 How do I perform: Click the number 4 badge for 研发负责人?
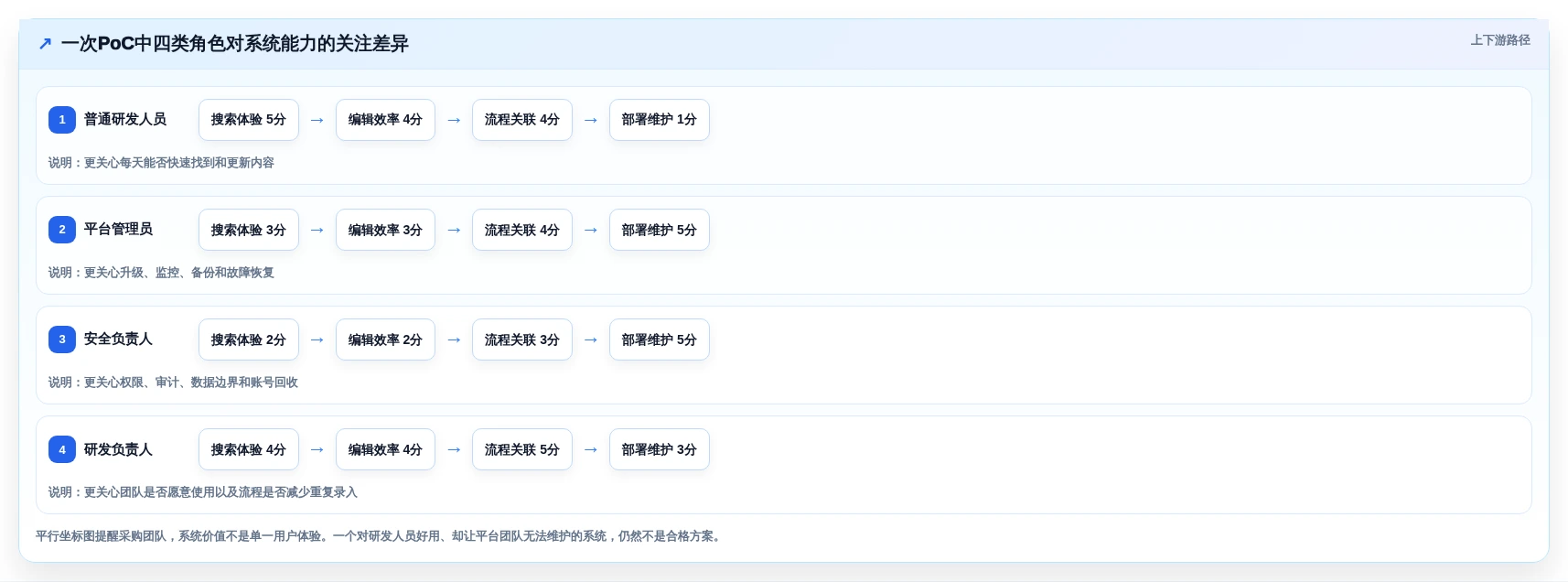click(62, 449)
